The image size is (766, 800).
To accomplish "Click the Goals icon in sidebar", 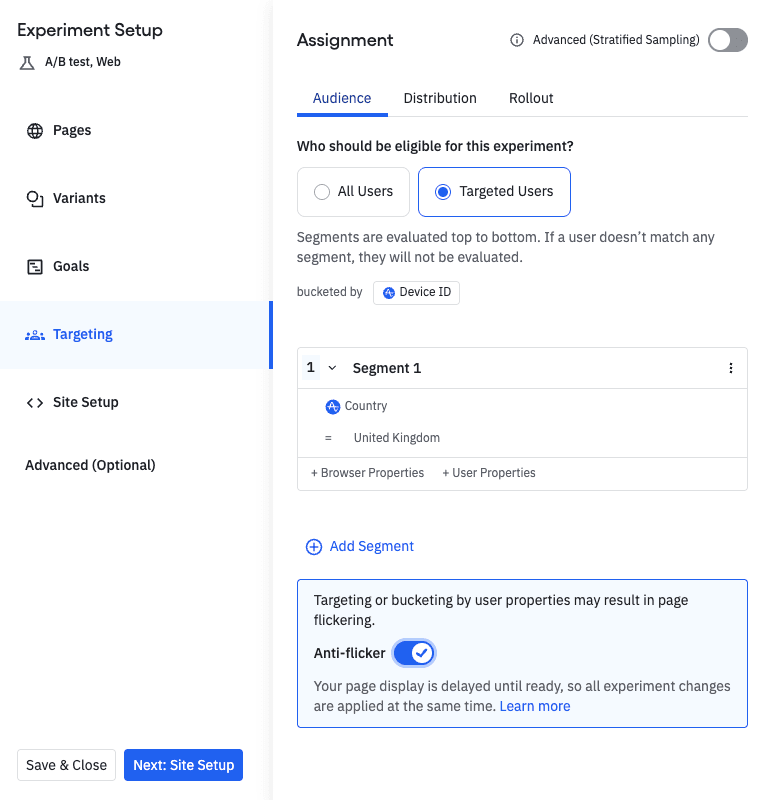I will click(35, 267).
